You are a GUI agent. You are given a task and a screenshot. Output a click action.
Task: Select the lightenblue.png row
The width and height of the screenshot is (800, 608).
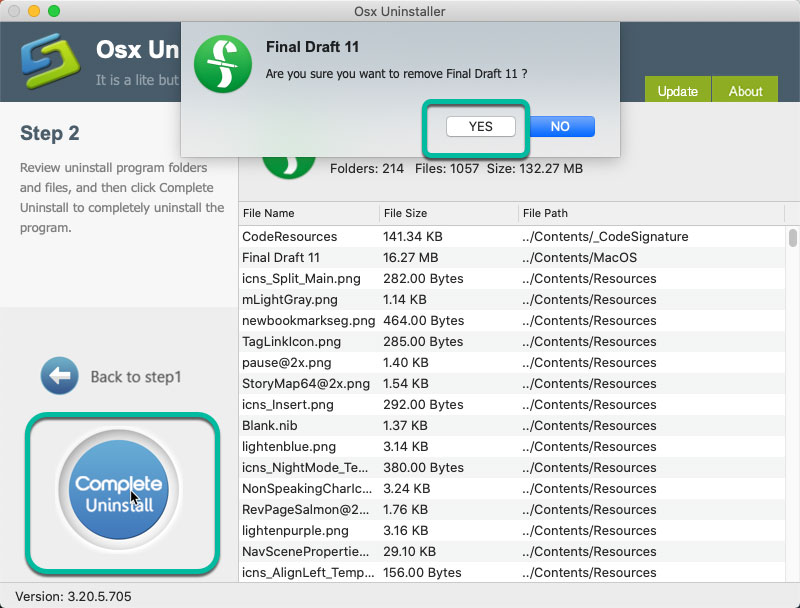pyautogui.click(x=288, y=447)
